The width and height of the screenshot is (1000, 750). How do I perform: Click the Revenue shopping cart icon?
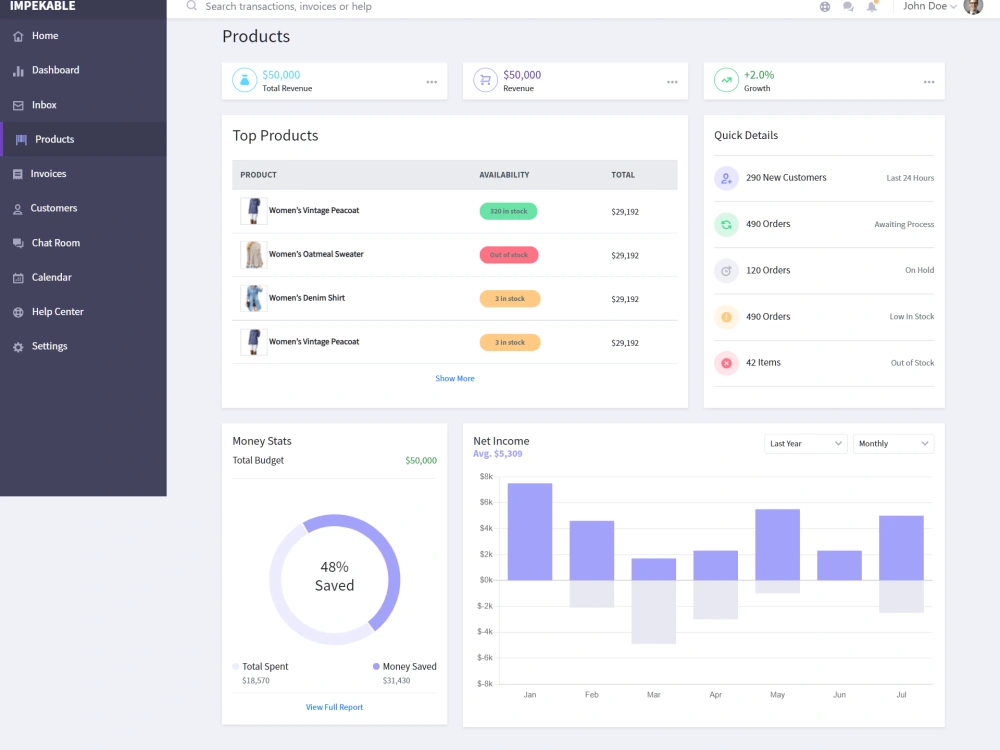click(485, 80)
